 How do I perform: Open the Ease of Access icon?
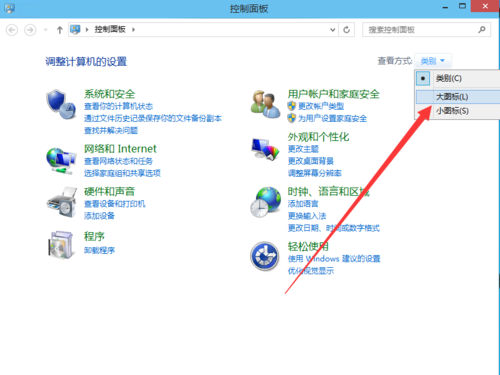tap(265, 256)
